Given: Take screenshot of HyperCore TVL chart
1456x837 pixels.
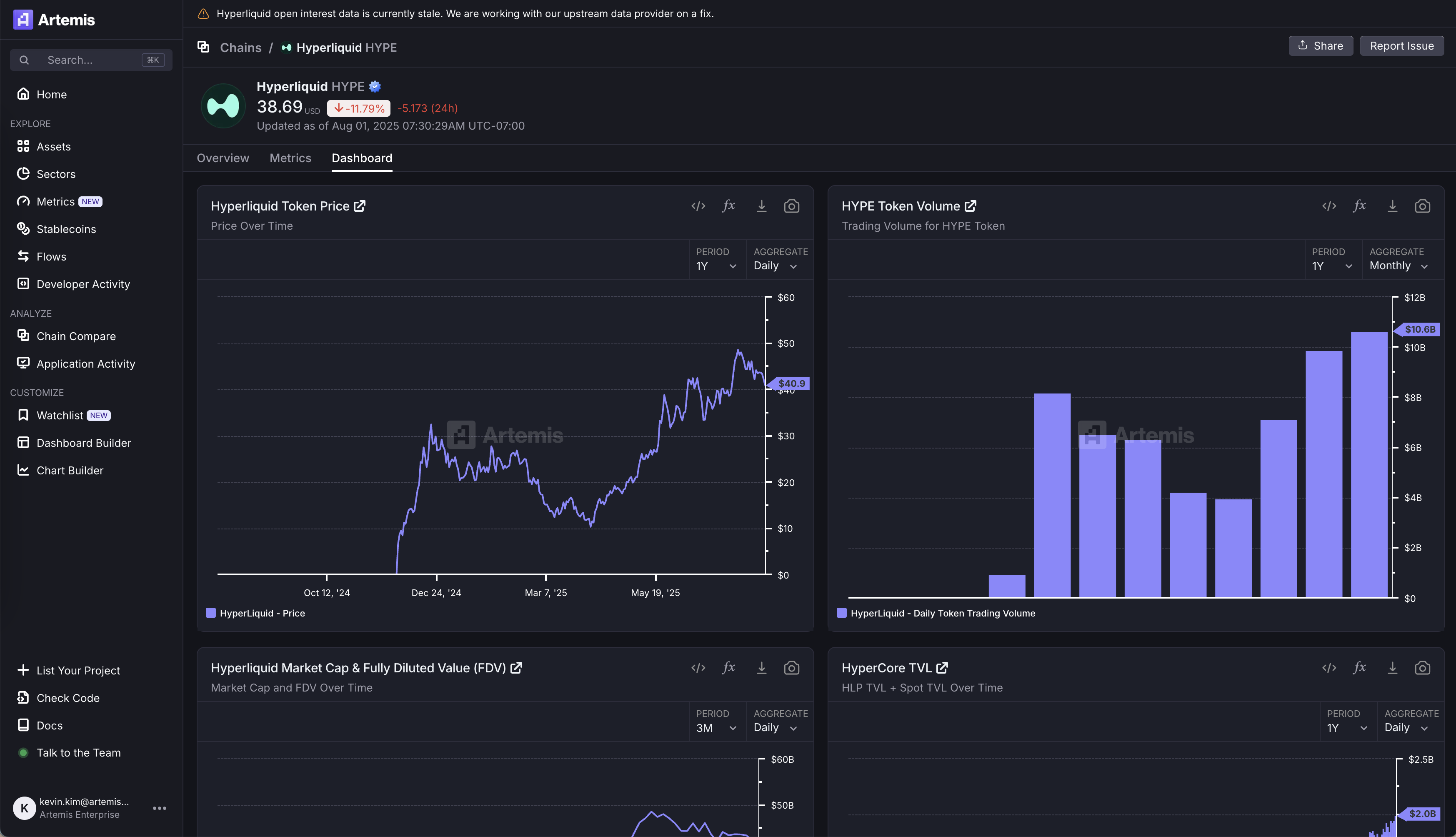Looking at the screenshot, I should point(1423,667).
